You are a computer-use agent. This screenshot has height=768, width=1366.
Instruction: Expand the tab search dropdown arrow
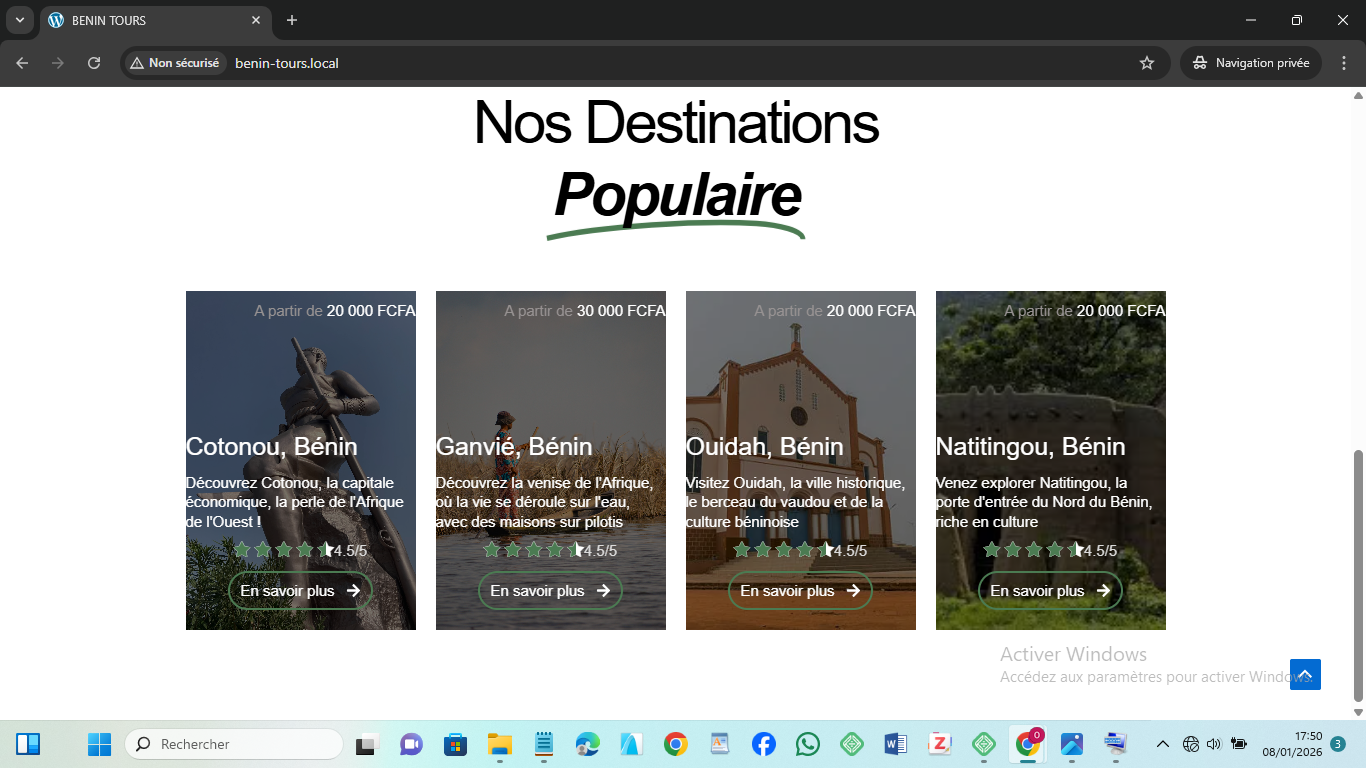tap(19, 20)
